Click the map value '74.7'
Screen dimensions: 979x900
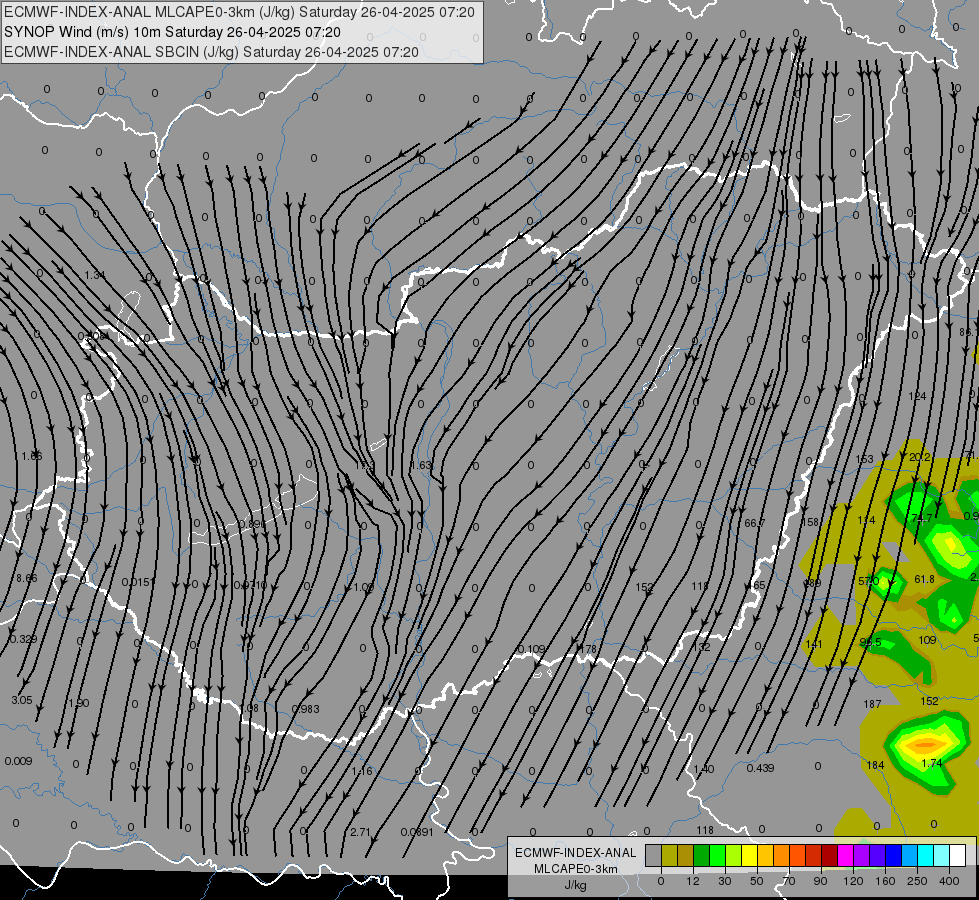922,518
